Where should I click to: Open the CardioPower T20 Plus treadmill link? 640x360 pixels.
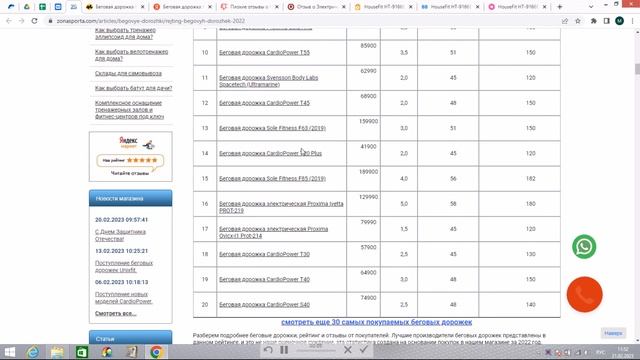(270, 153)
